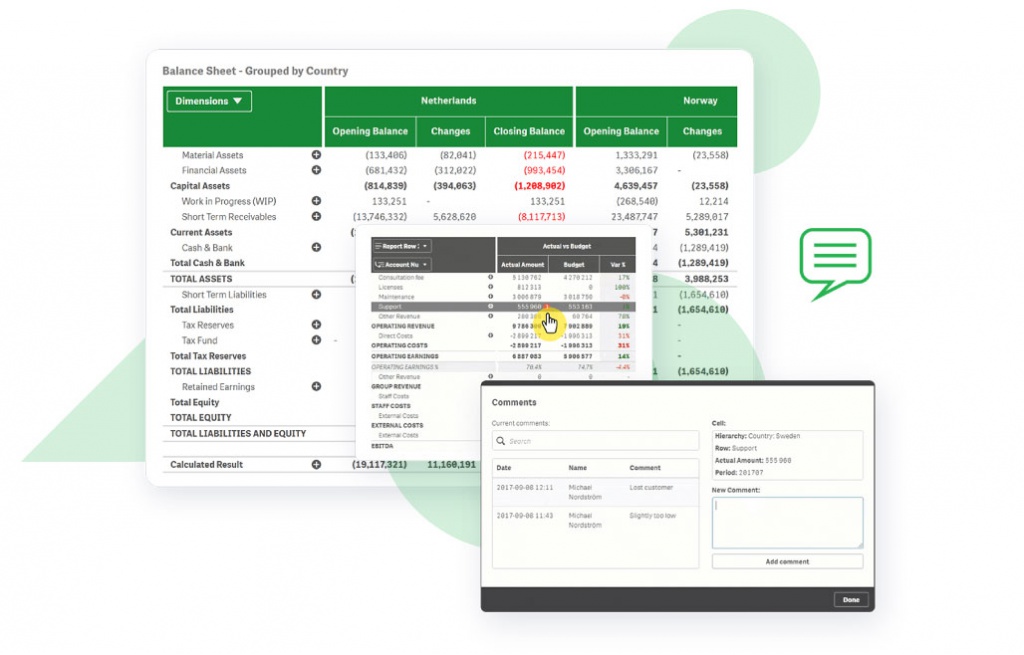Expand Short Term Receivables plus icon
1024x655 pixels.
pyautogui.click(x=316, y=216)
